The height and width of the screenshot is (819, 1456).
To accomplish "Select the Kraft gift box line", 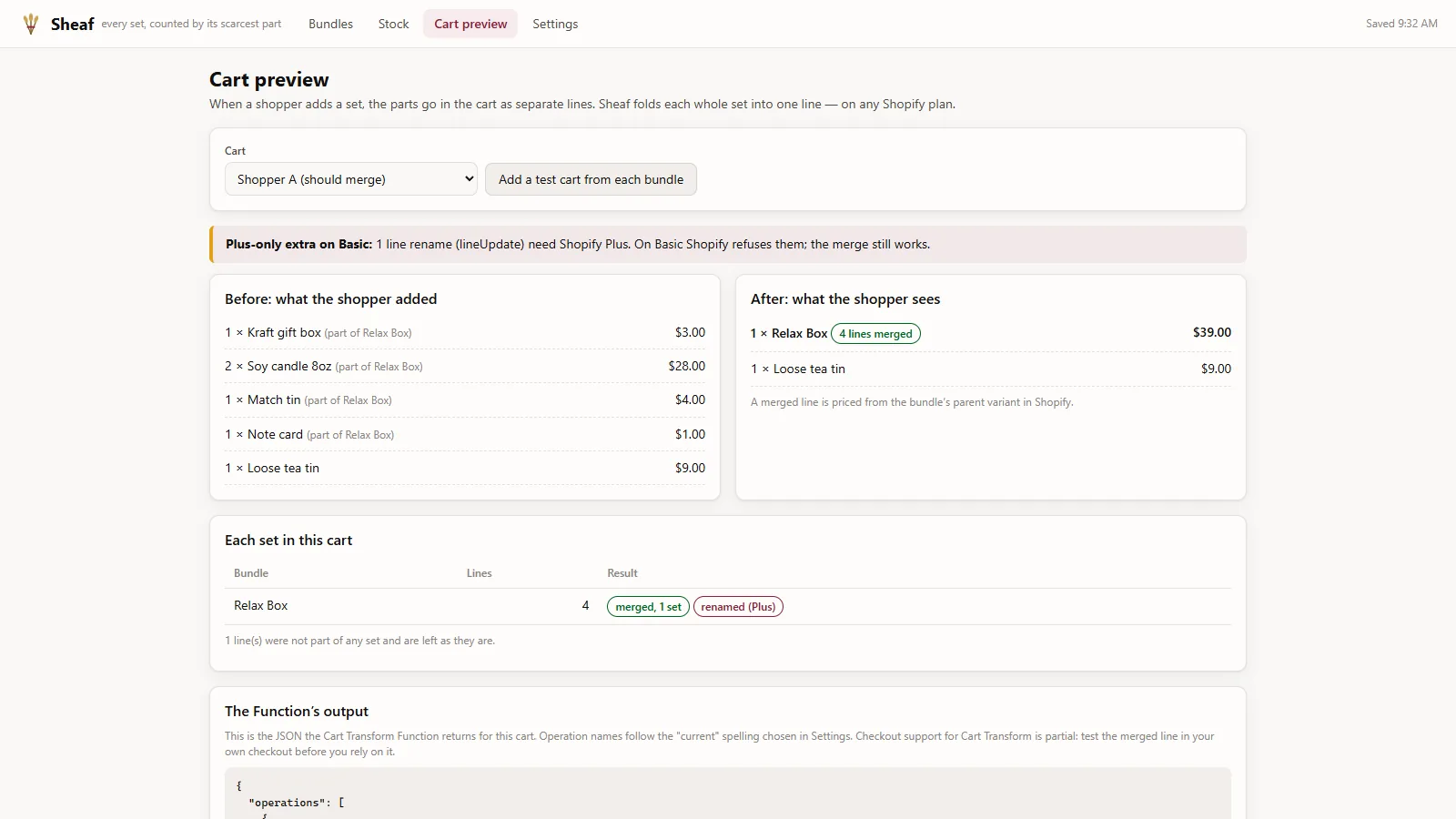I will tap(465, 333).
